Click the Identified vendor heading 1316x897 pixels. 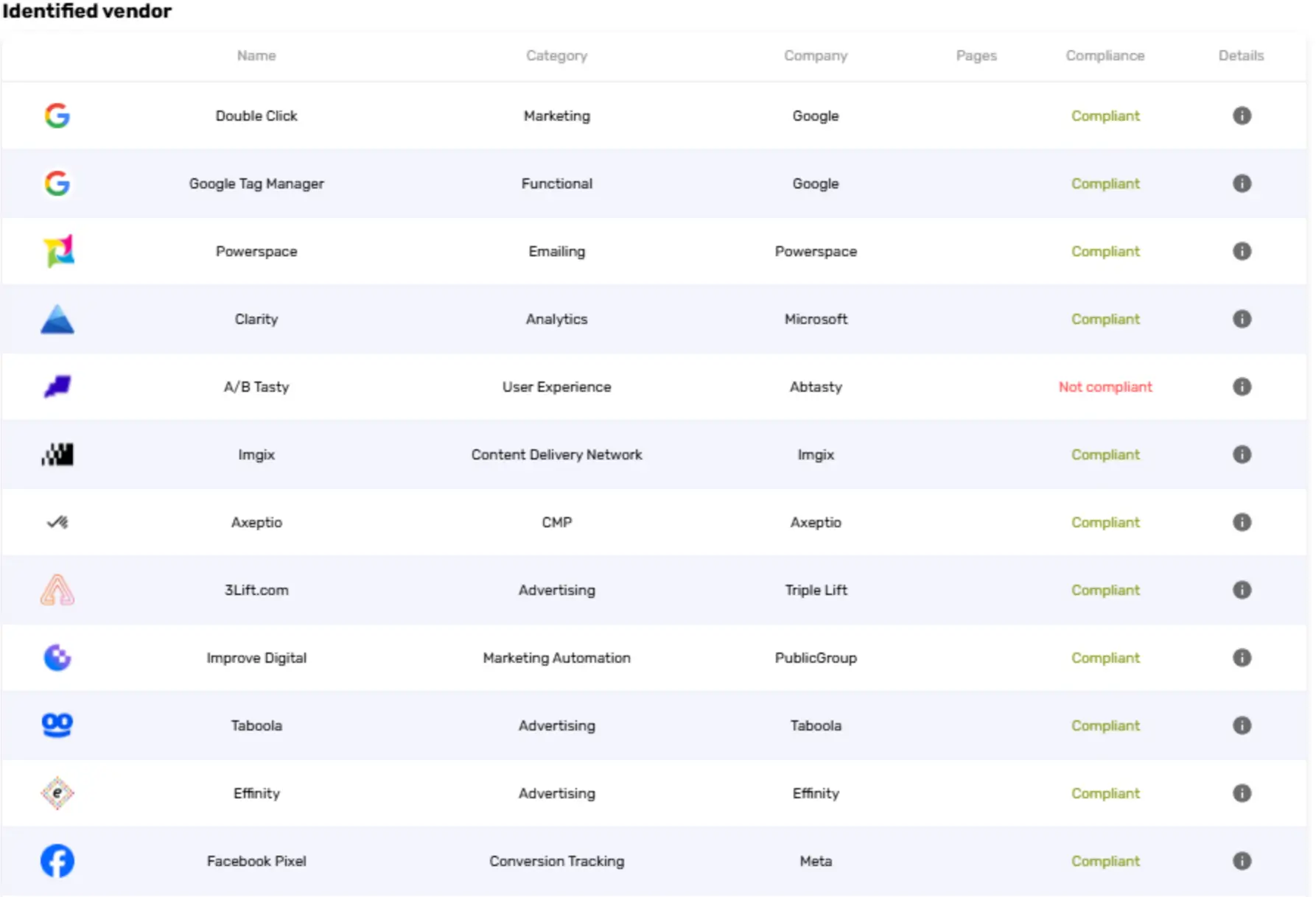(87, 11)
